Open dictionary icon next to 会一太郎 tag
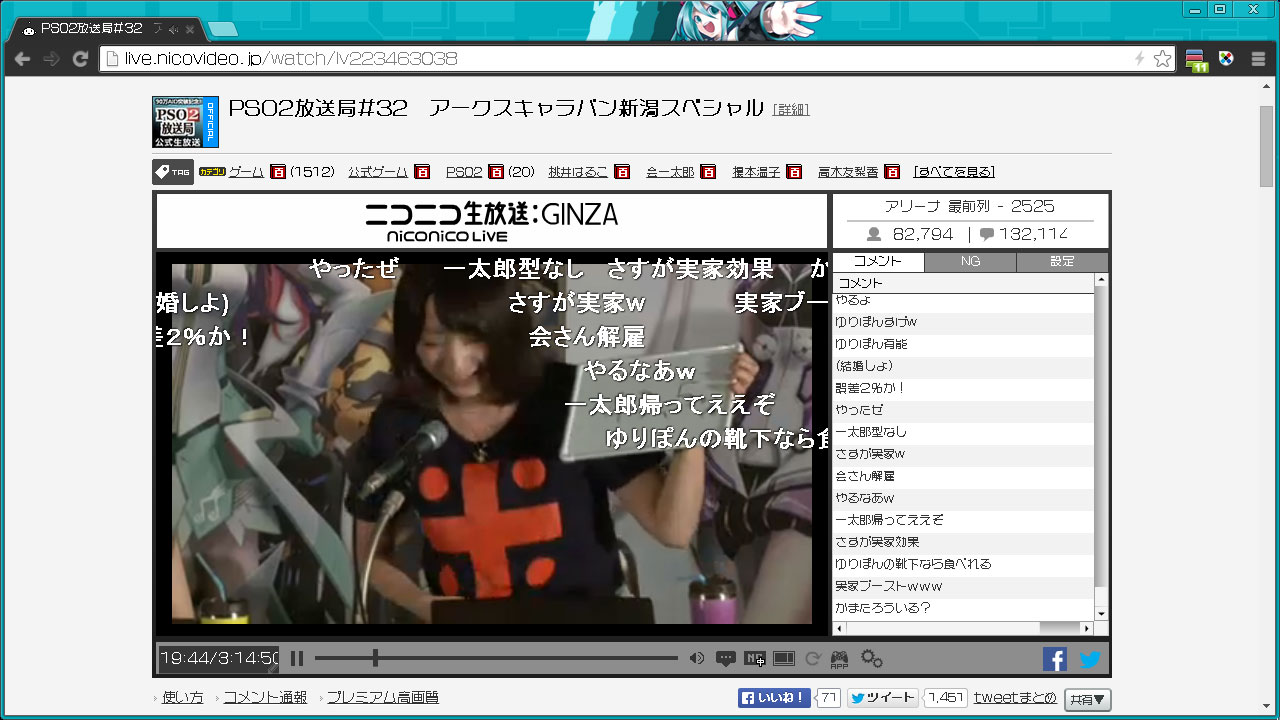 pyautogui.click(x=708, y=172)
